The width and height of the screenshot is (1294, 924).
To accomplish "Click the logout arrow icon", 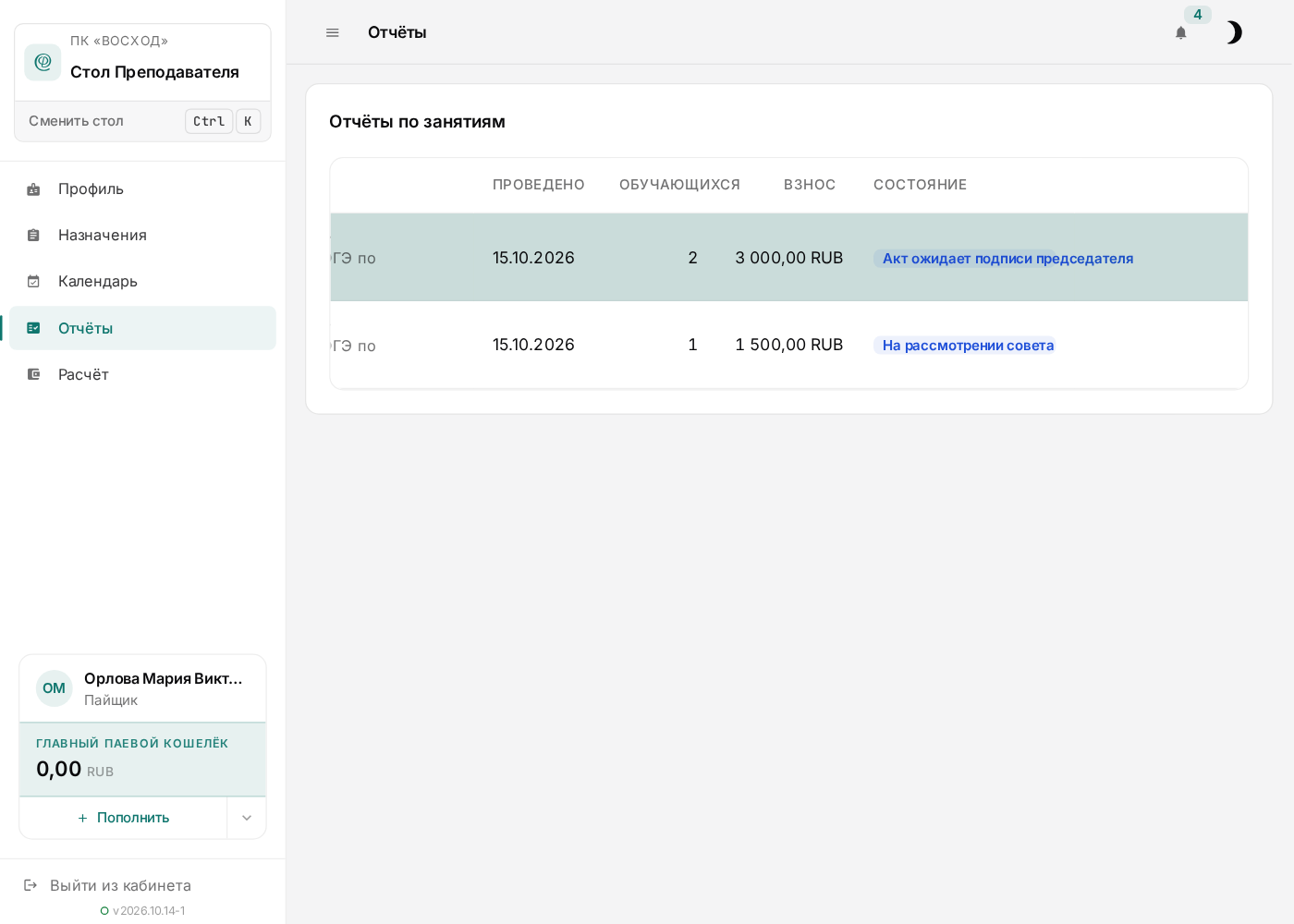I will tap(31, 885).
